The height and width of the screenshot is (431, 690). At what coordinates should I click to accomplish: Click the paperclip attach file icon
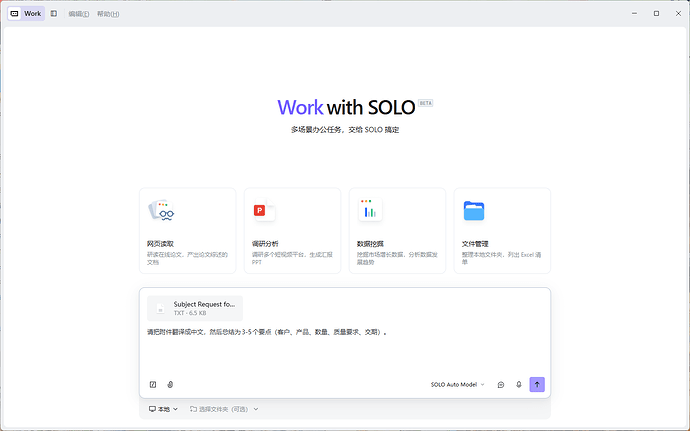pos(170,384)
